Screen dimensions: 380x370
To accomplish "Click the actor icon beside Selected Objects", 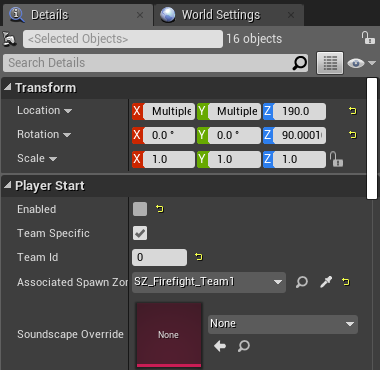I will pyautogui.click(x=10, y=39).
